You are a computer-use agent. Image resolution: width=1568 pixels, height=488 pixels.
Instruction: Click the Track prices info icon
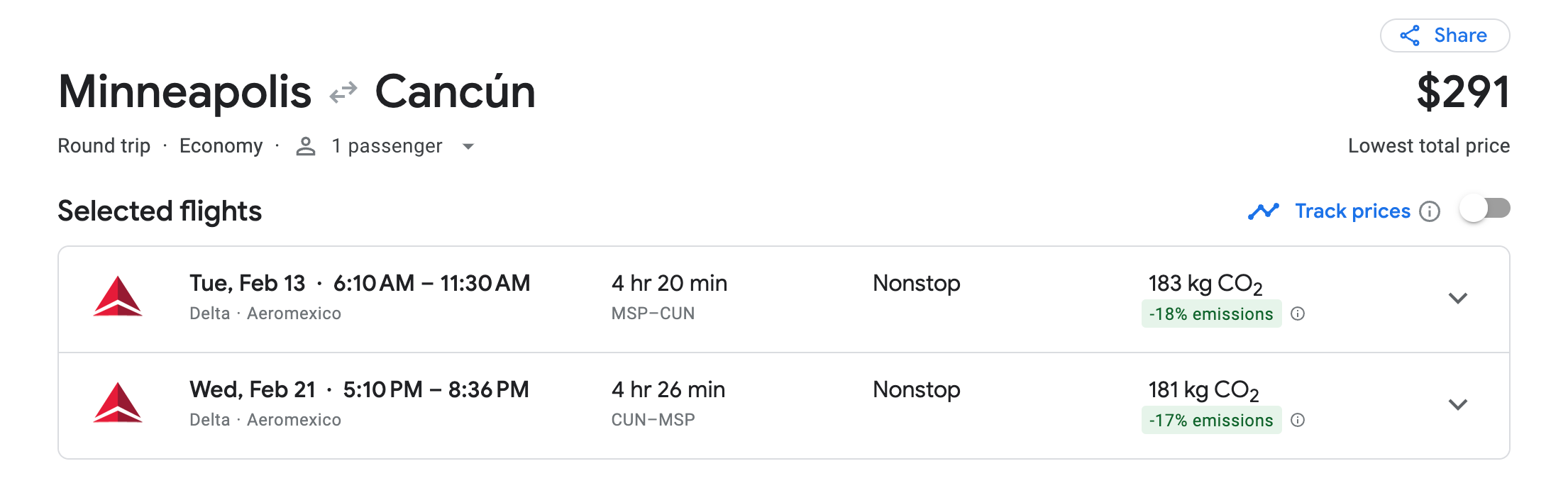coord(1430,211)
